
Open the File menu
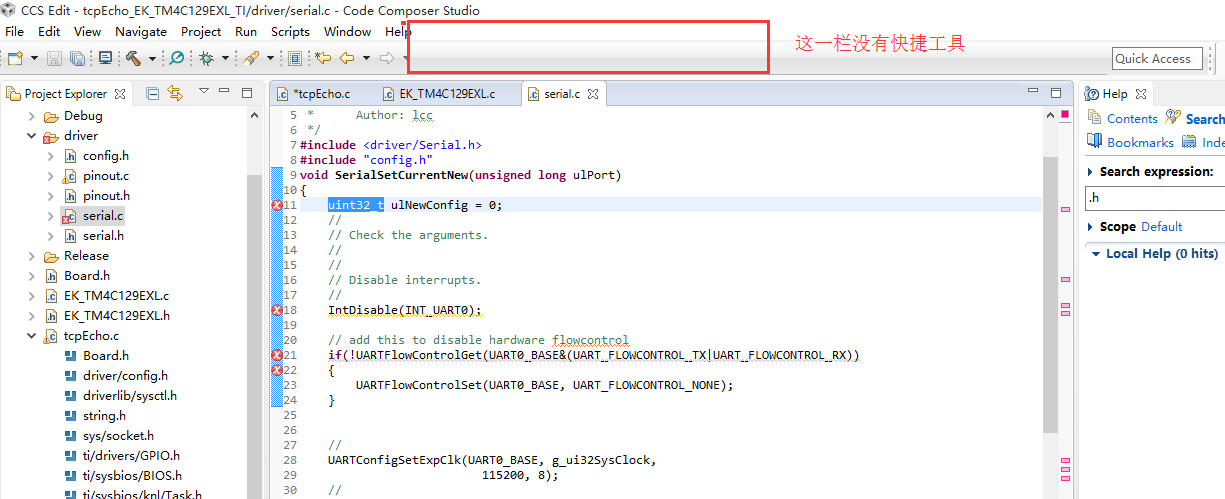14,31
